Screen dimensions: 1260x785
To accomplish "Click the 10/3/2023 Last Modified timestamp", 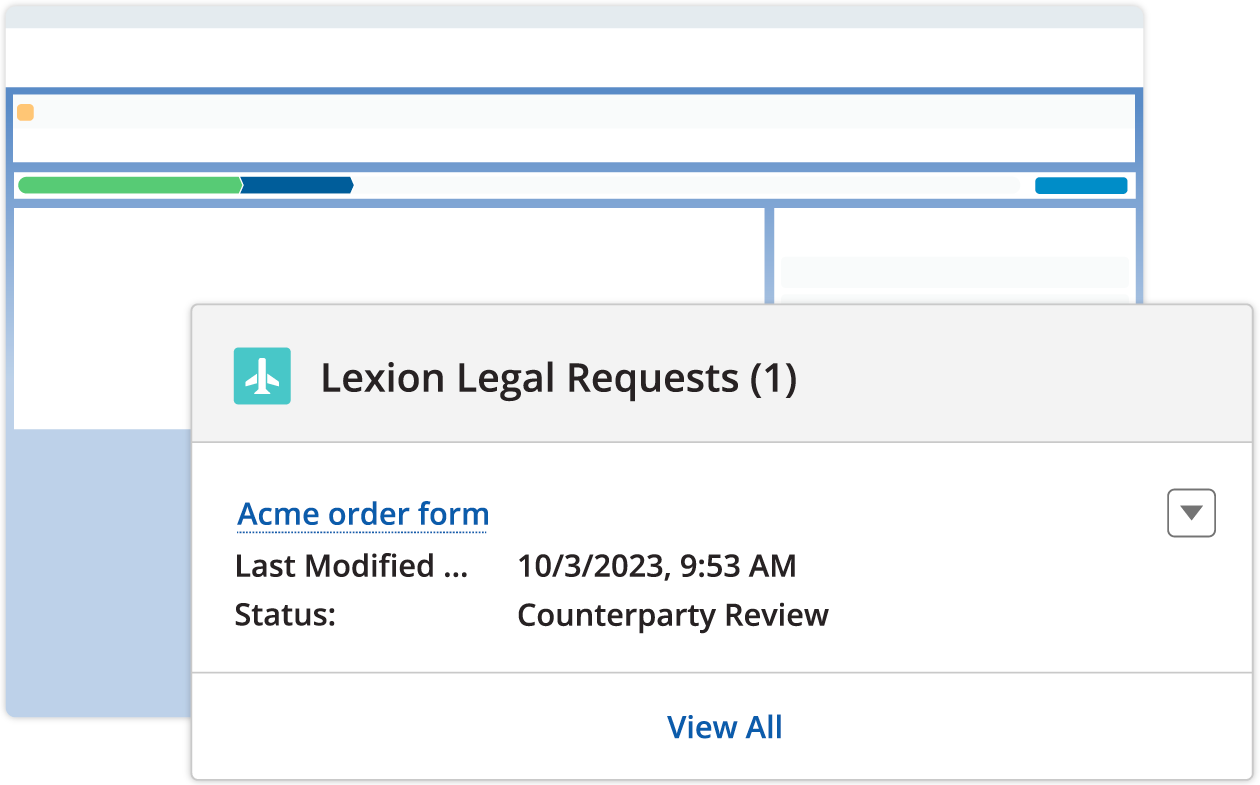I will pyautogui.click(x=655, y=566).
